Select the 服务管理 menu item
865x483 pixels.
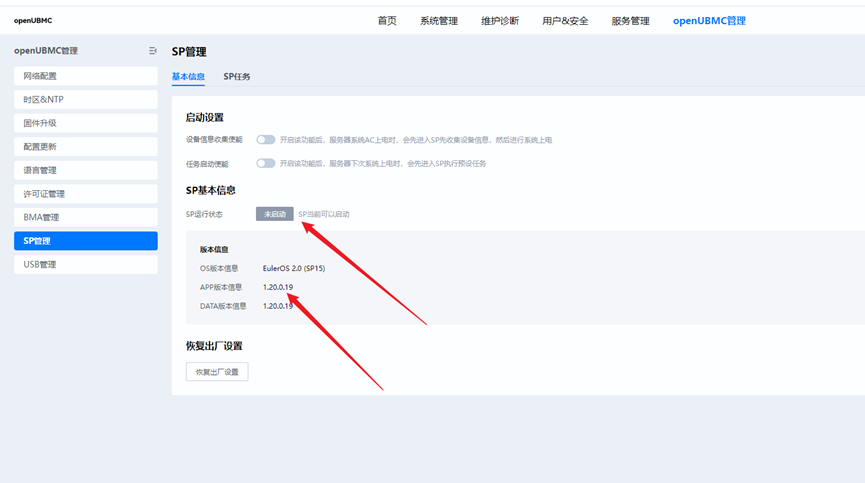[x=630, y=21]
